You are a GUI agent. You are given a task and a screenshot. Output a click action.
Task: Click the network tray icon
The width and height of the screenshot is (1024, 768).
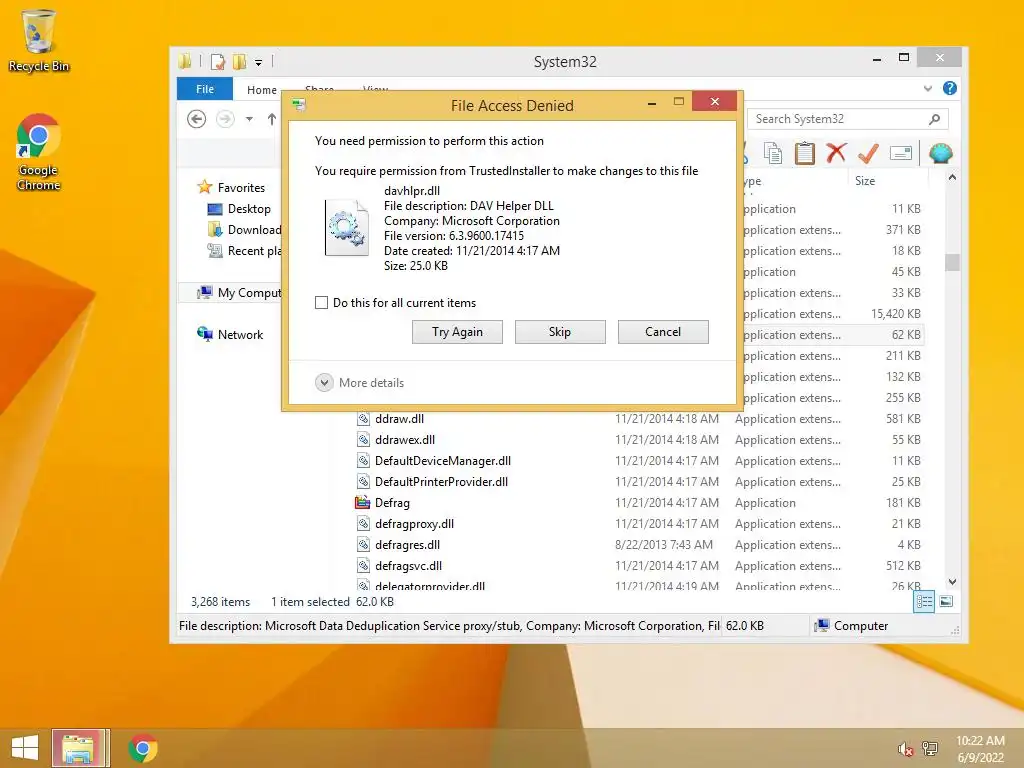(930, 748)
